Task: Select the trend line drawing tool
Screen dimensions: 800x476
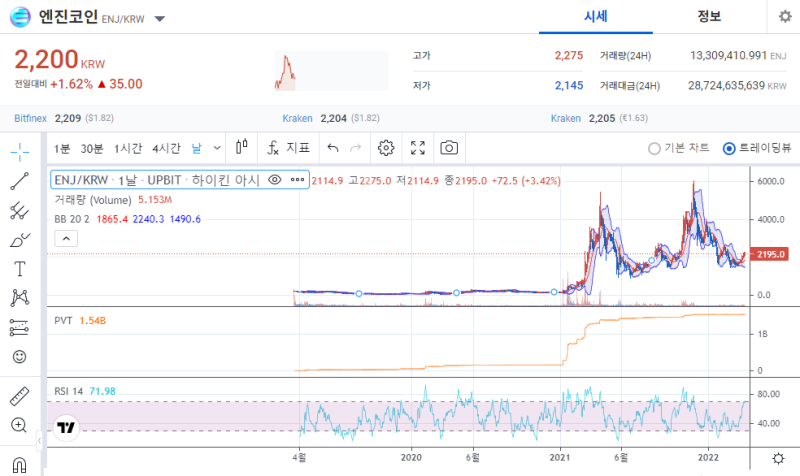Action: pos(19,181)
